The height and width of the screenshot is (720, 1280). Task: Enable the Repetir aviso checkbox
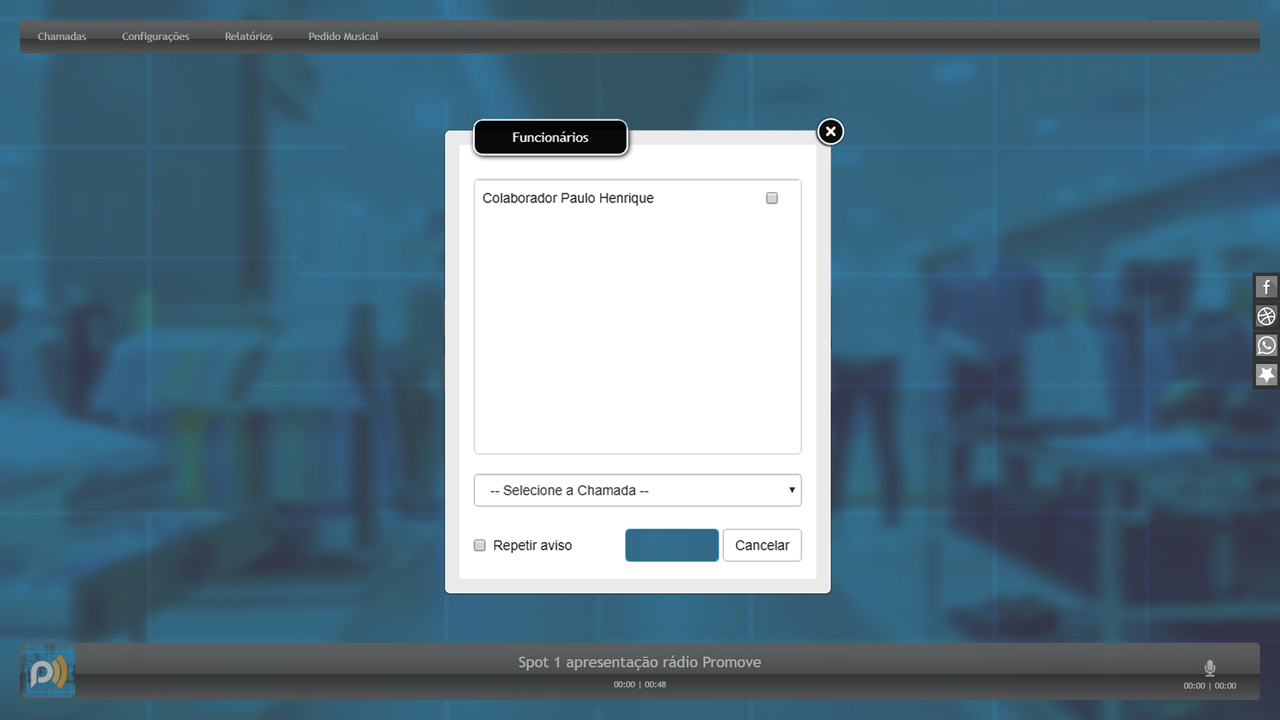pos(480,545)
